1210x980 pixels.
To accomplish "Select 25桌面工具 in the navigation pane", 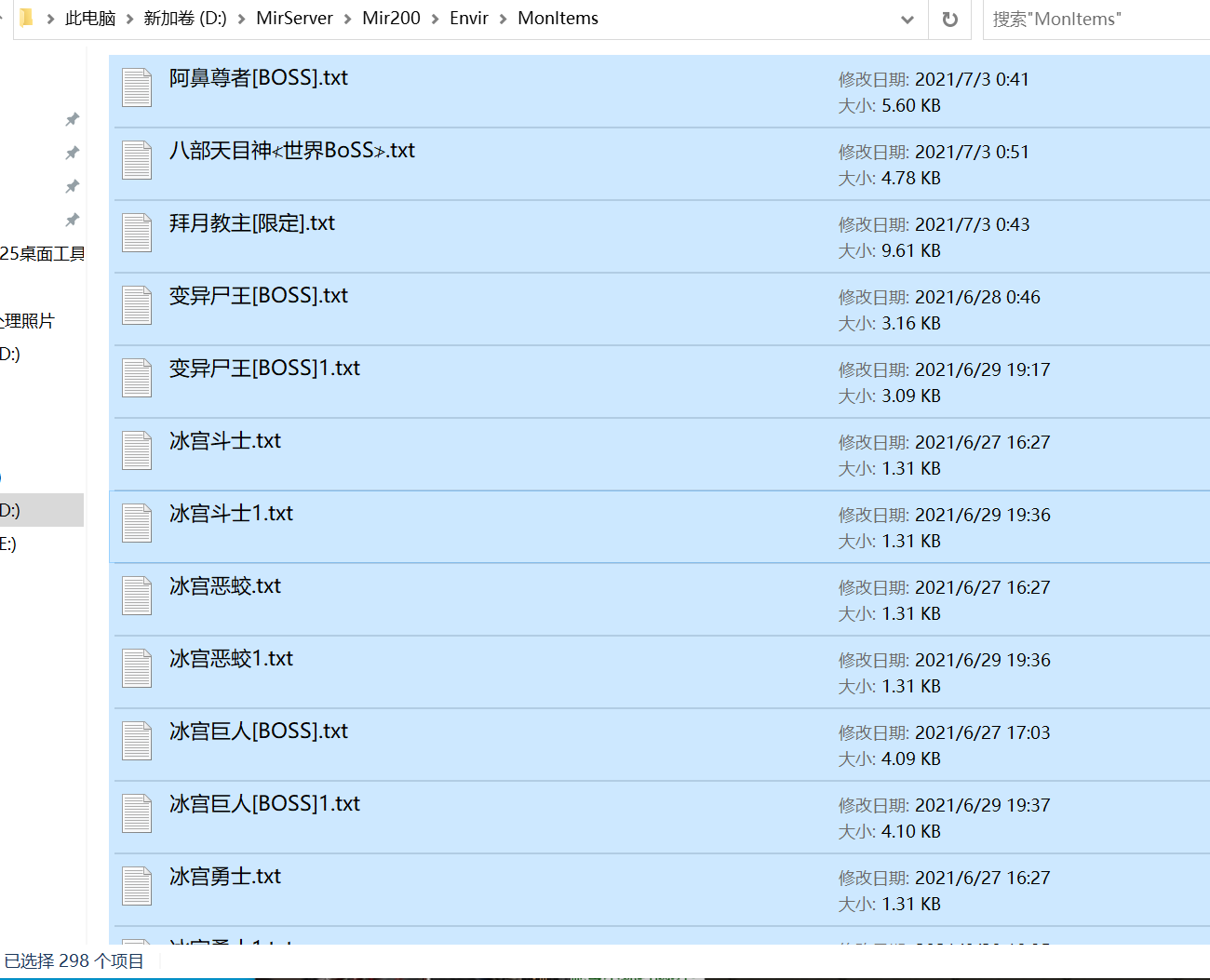I will pyautogui.click(x=43, y=254).
